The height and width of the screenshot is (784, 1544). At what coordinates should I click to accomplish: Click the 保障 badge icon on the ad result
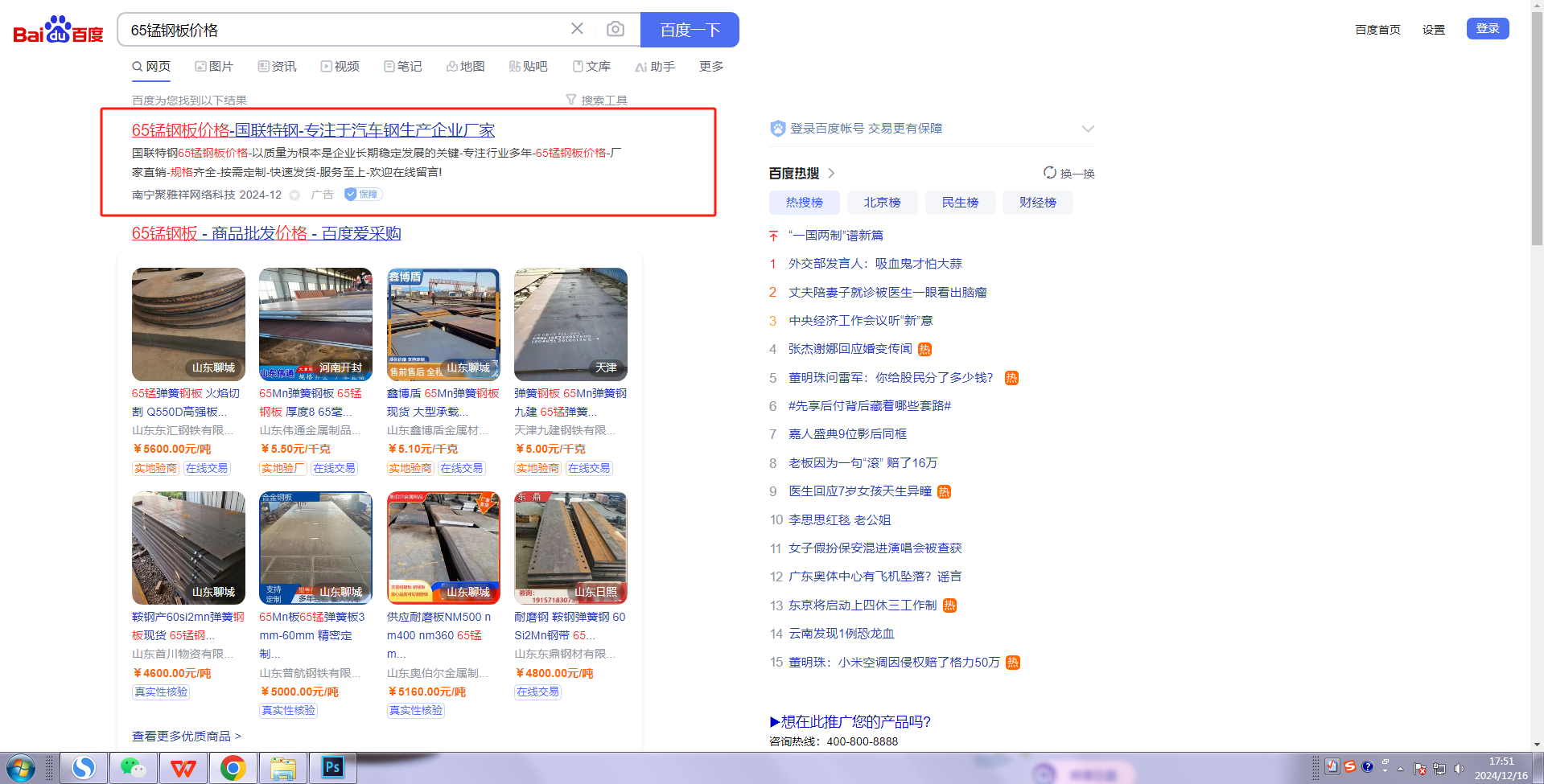point(363,195)
